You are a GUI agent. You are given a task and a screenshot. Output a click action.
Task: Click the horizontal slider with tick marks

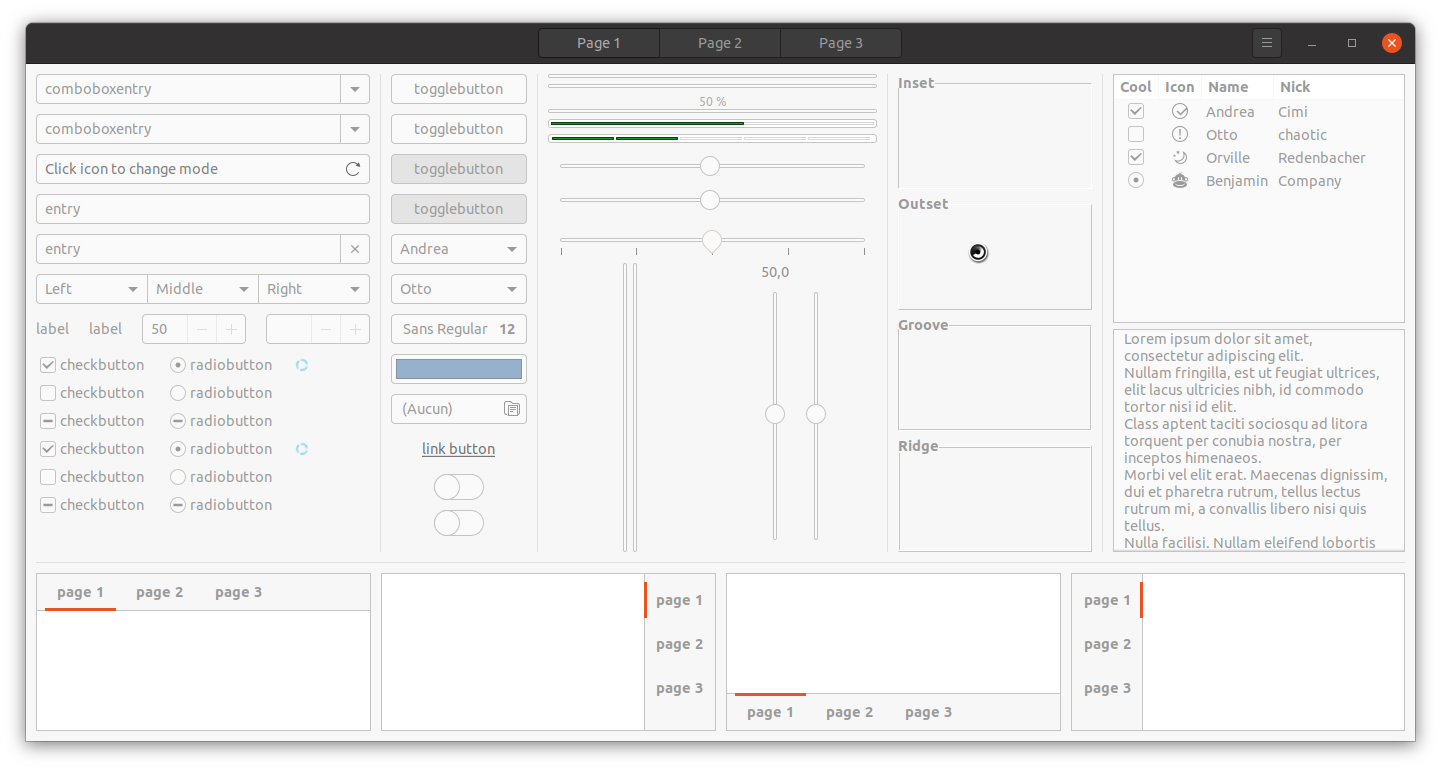click(712, 241)
